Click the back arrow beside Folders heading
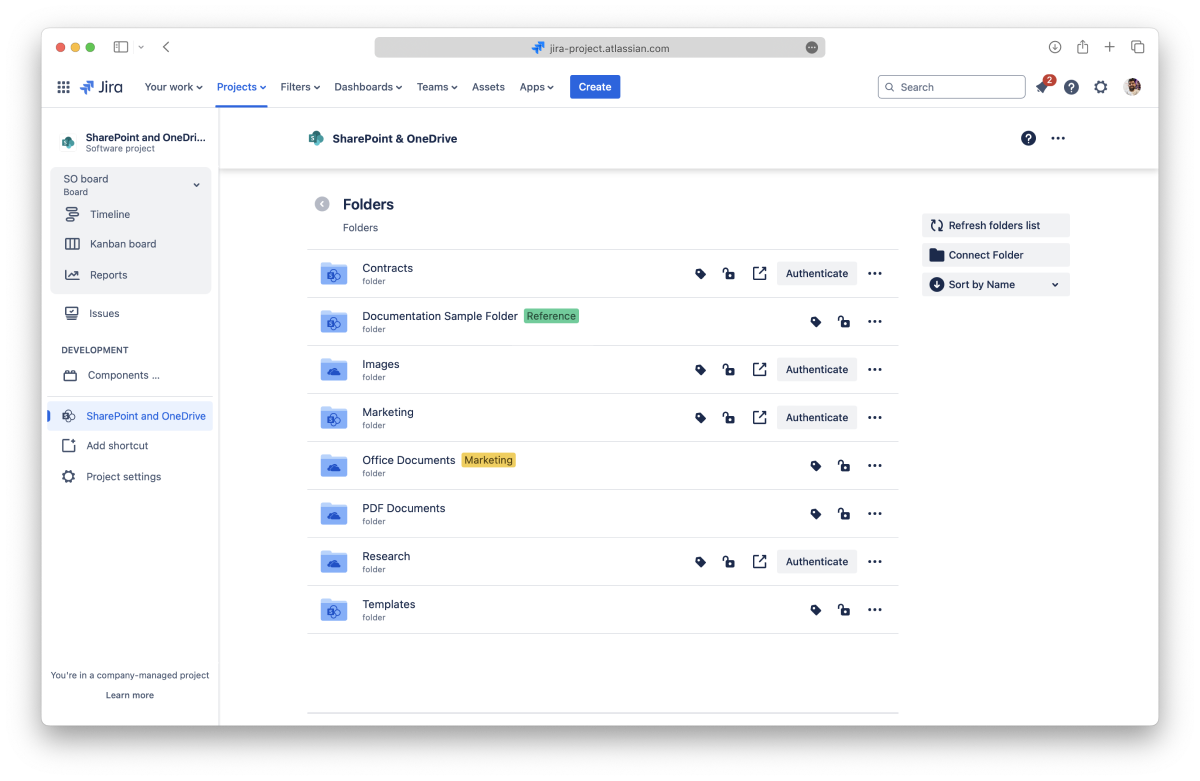Image resolution: width=1200 pixels, height=781 pixels. (x=322, y=204)
